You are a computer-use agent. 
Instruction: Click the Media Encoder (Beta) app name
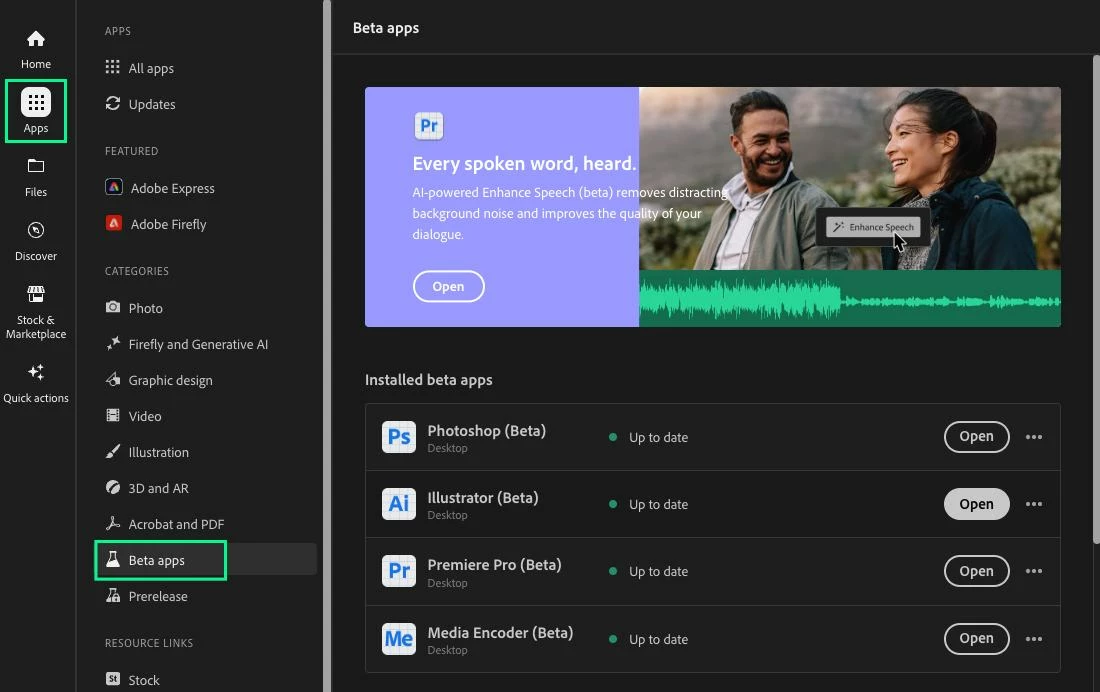tap(500, 632)
